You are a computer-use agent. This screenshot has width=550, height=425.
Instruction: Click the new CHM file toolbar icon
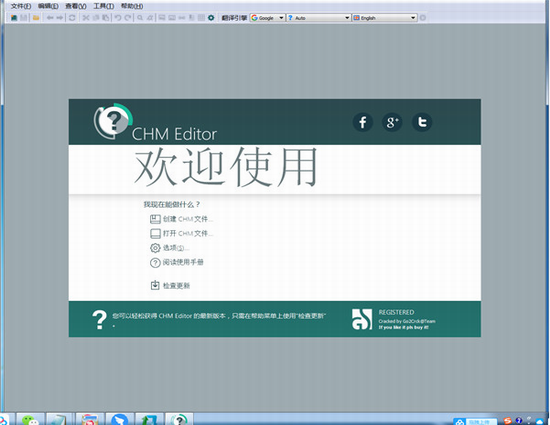point(14,18)
